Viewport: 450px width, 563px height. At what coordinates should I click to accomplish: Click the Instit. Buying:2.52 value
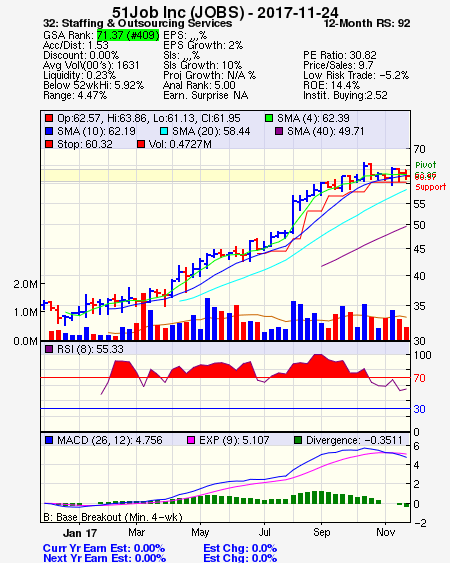point(345,96)
